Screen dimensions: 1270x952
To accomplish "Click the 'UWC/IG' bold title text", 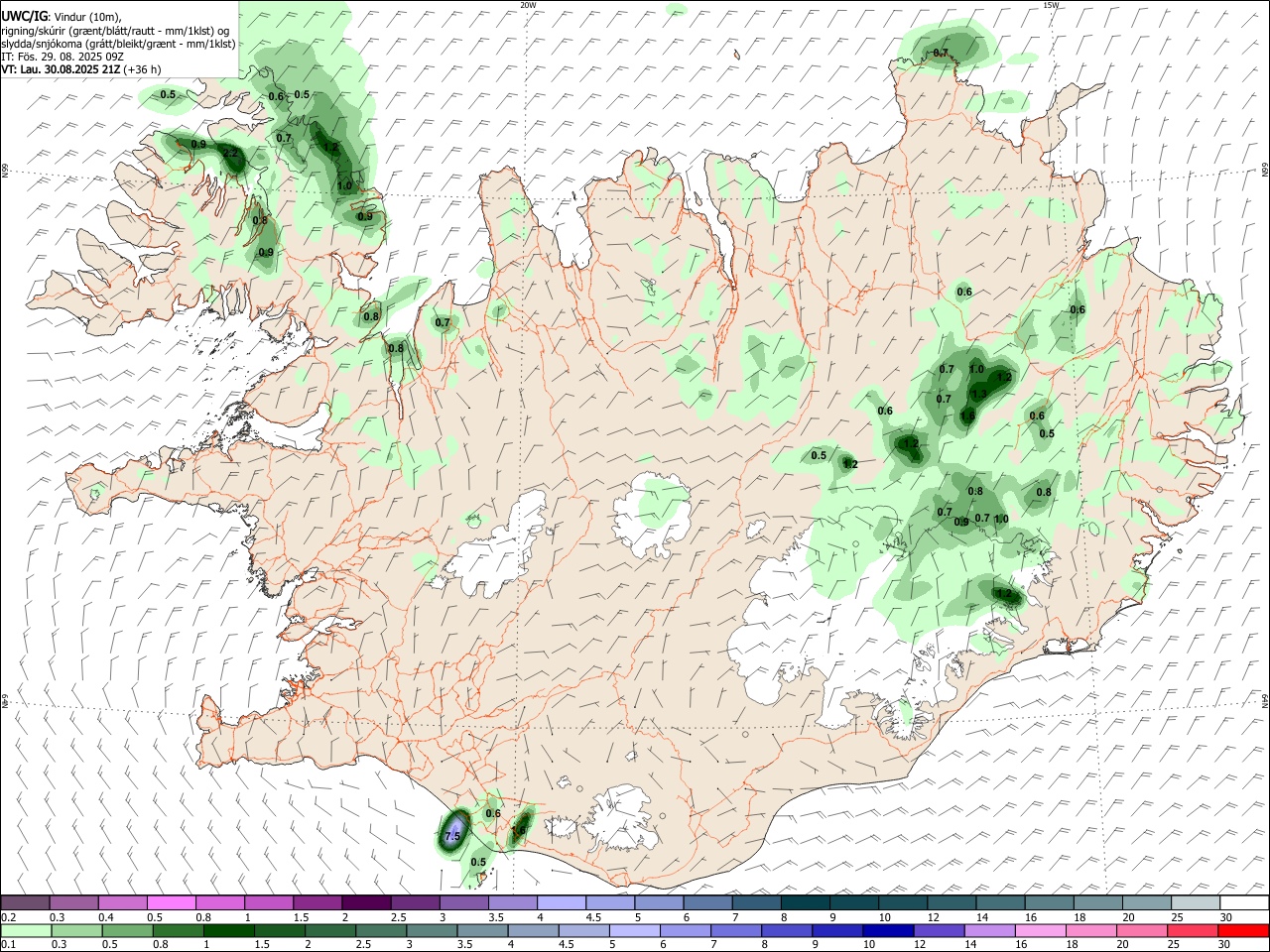I will (24, 16).
